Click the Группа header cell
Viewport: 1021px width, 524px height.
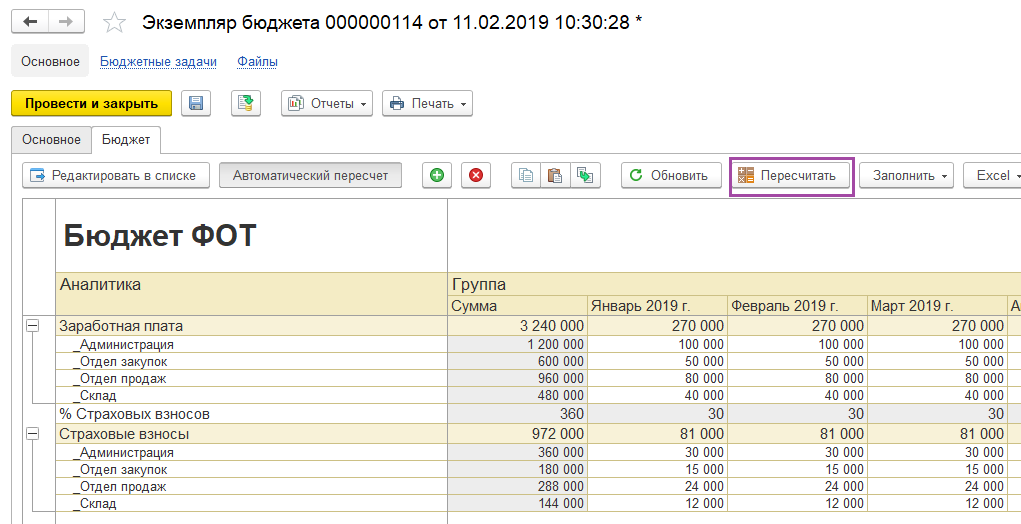coord(734,284)
